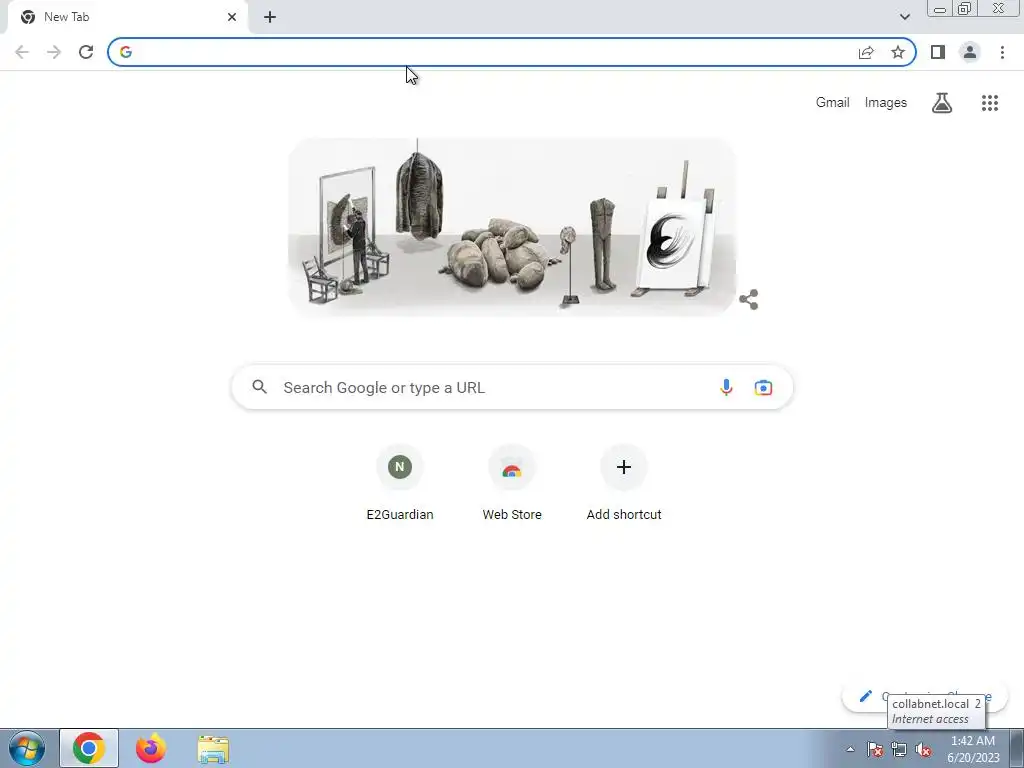Screen dimensions: 1024x768
Task: Open the Search Labs flask icon
Action: [942, 103]
